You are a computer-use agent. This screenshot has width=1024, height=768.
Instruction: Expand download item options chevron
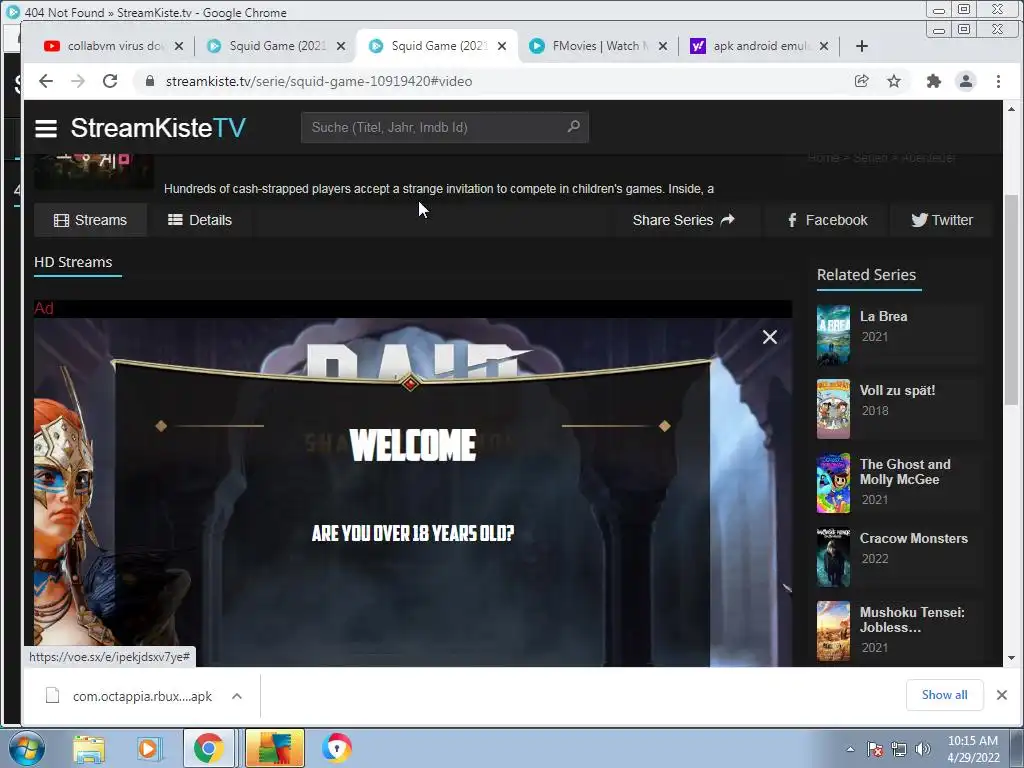pos(237,696)
